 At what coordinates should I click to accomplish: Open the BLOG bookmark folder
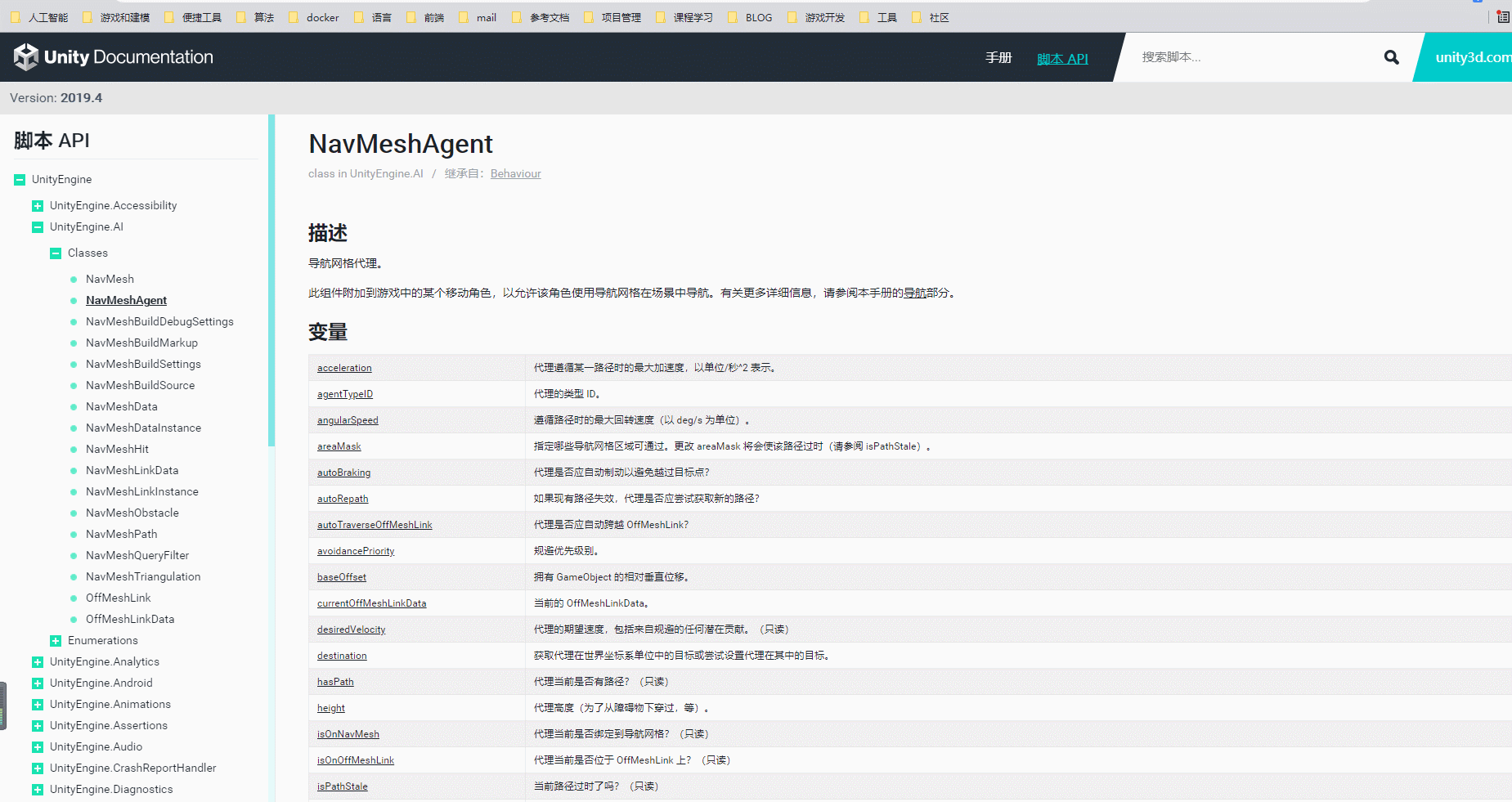(x=750, y=17)
